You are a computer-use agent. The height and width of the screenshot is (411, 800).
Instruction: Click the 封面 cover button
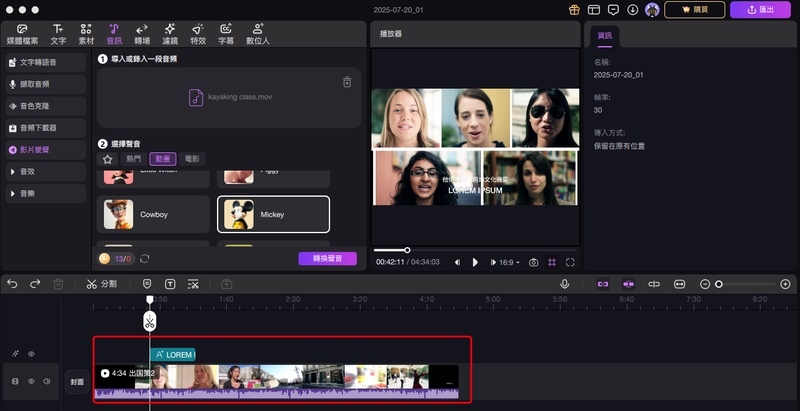pyautogui.click(x=77, y=381)
